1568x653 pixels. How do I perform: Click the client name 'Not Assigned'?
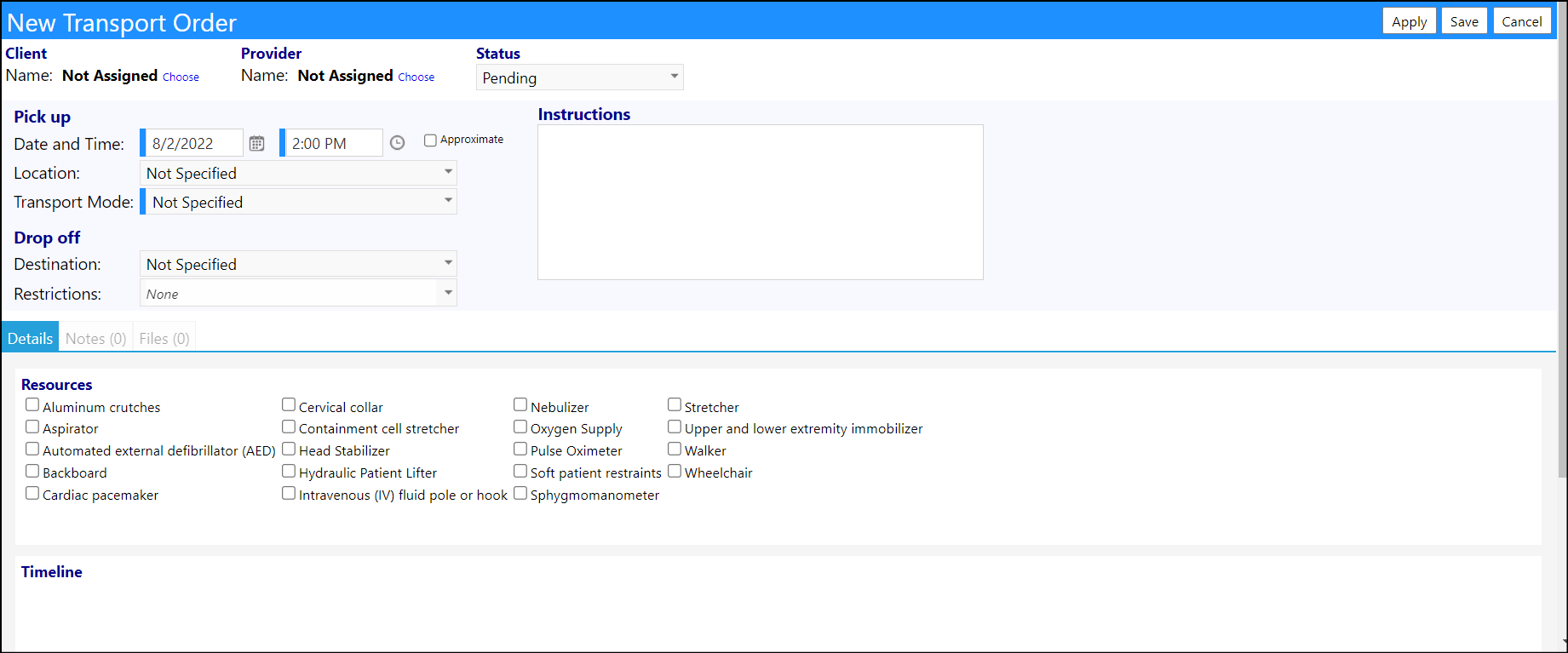pyautogui.click(x=110, y=76)
